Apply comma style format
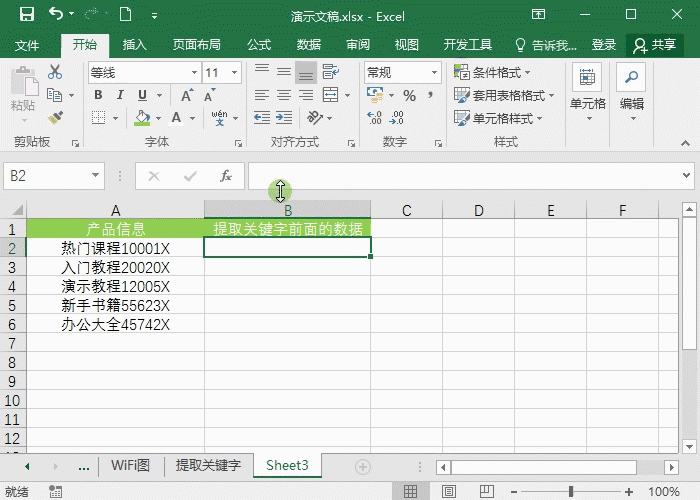Image resolution: width=700 pixels, height=500 pixels. pyautogui.click(x=430, y=95)
